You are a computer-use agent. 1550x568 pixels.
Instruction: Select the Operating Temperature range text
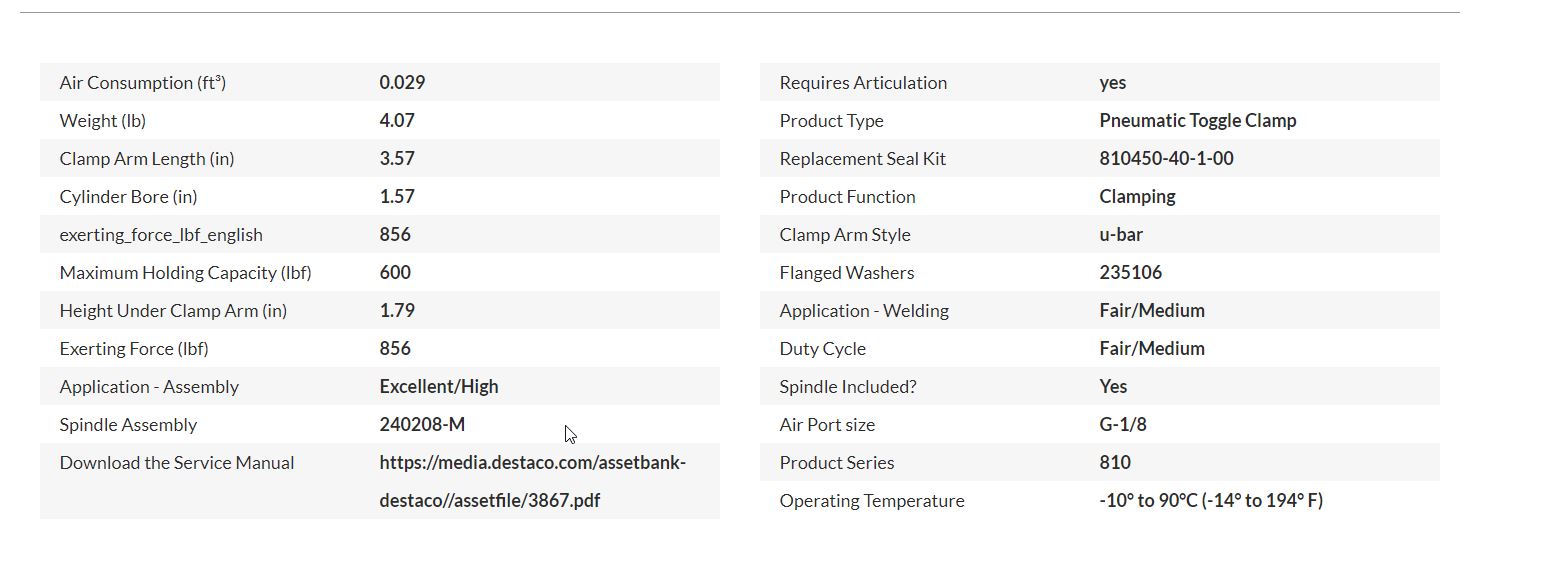tap(1211, 501)
